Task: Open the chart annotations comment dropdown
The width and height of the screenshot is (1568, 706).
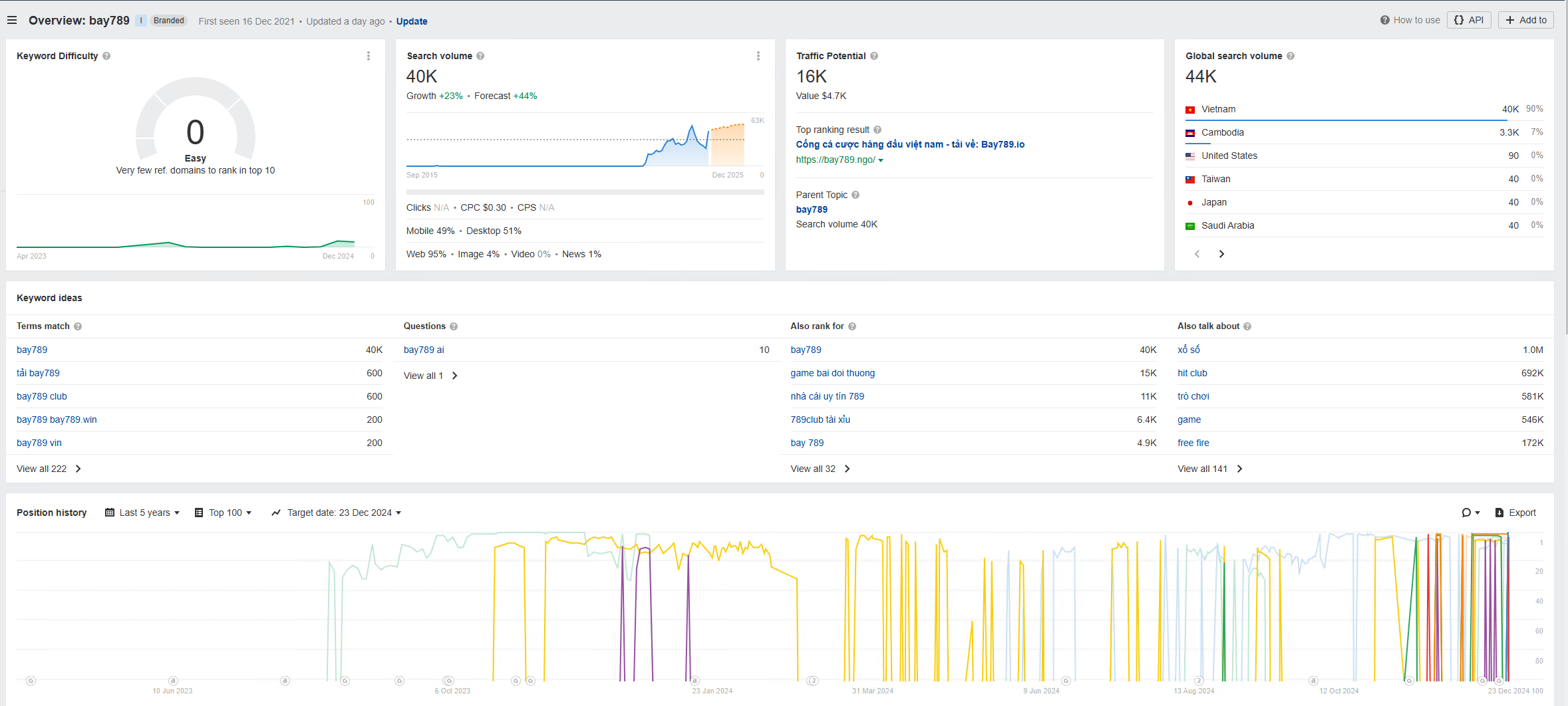Action: (1471, 513)
